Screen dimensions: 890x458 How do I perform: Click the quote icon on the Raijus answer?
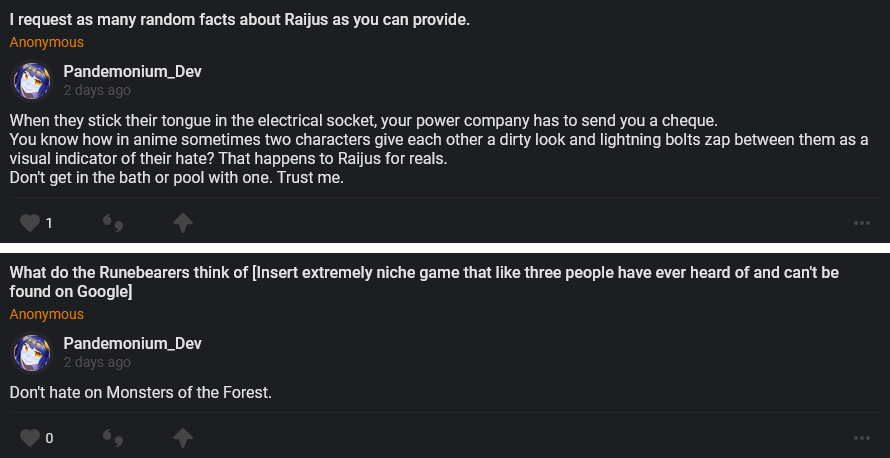113,223
